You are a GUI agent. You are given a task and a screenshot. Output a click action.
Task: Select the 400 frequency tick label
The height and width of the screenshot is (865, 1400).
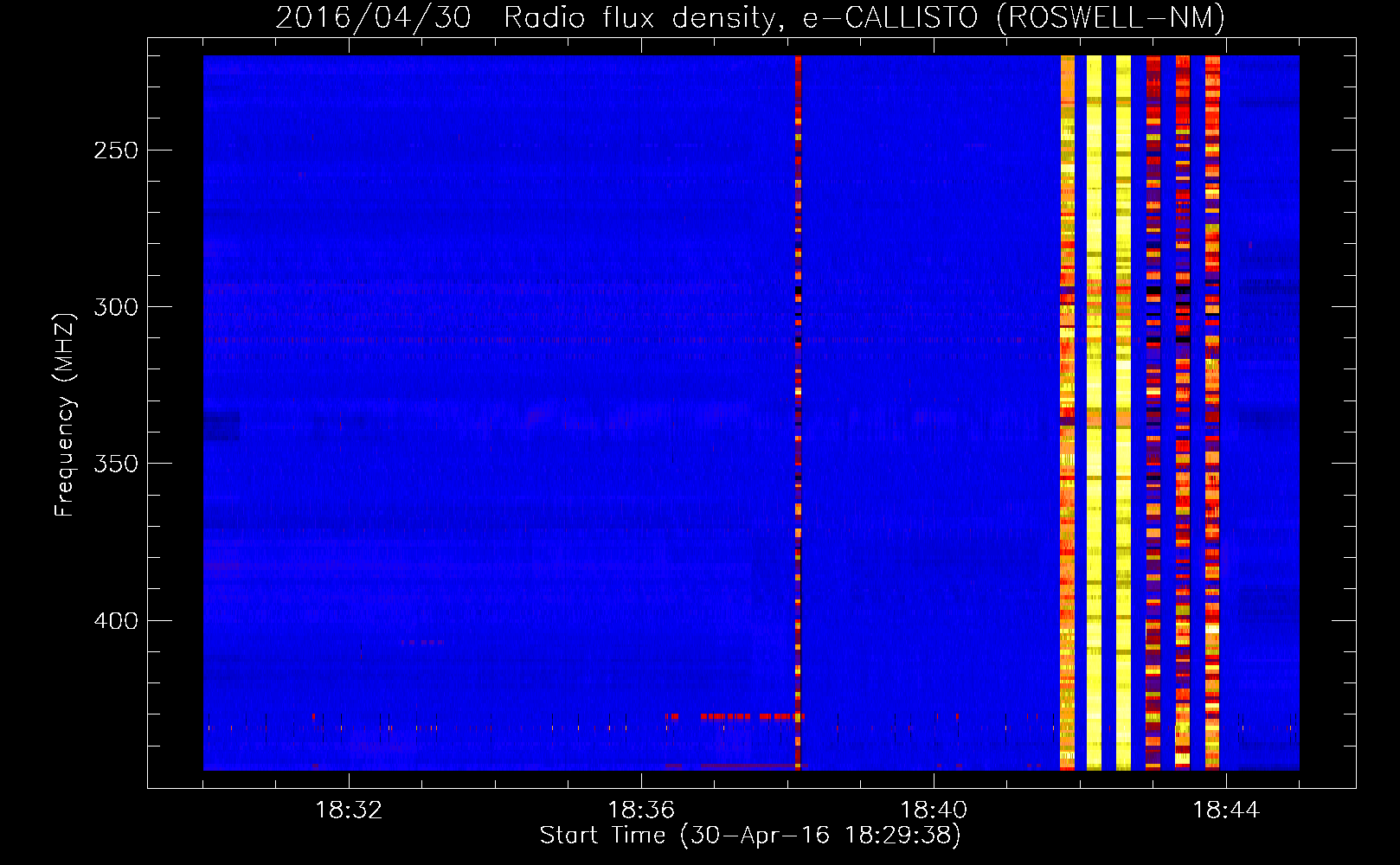[x=116, y=621]
